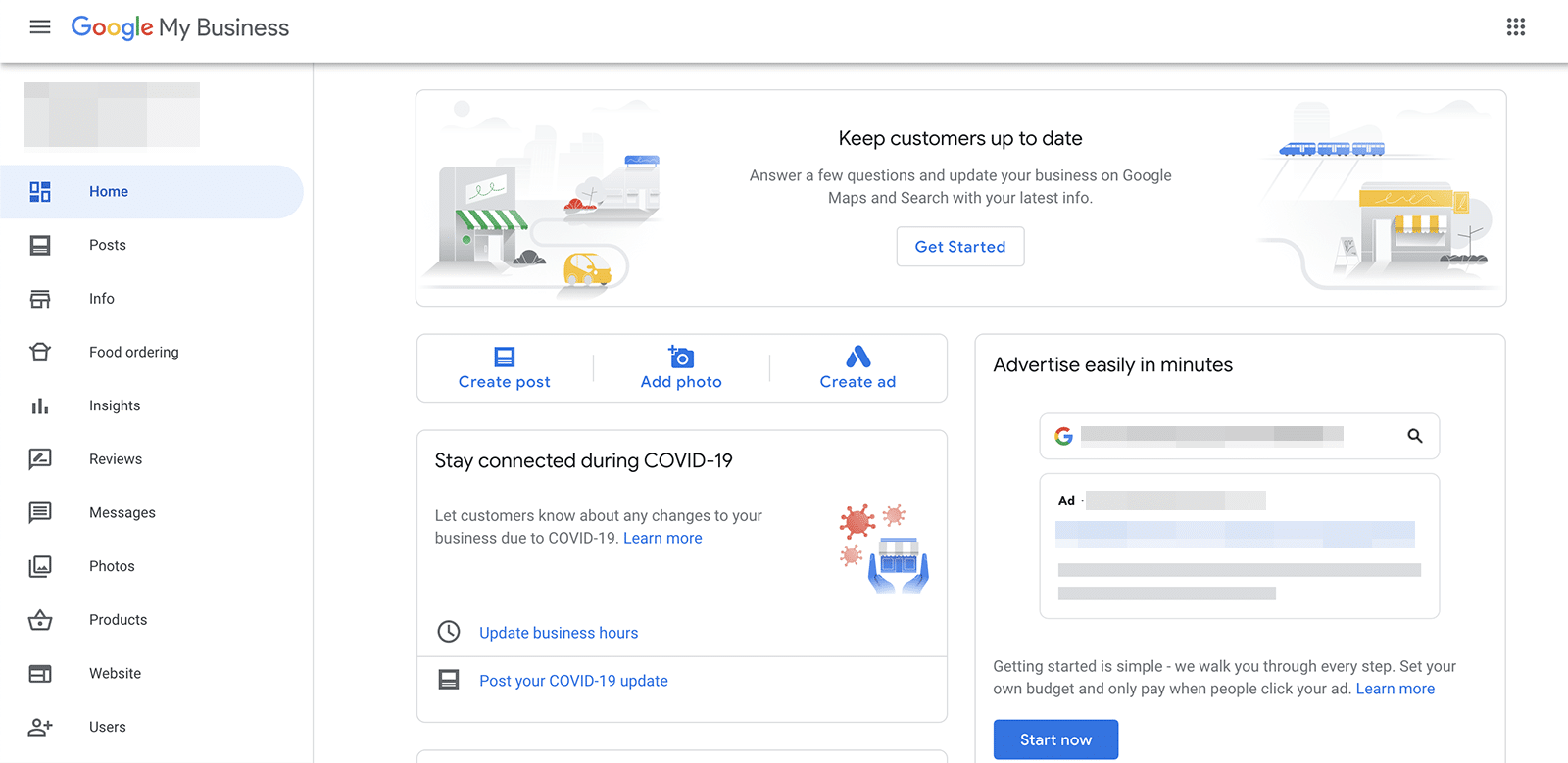Click the sample Ad result card
1568x763 pixels.
click(1239, 546)
